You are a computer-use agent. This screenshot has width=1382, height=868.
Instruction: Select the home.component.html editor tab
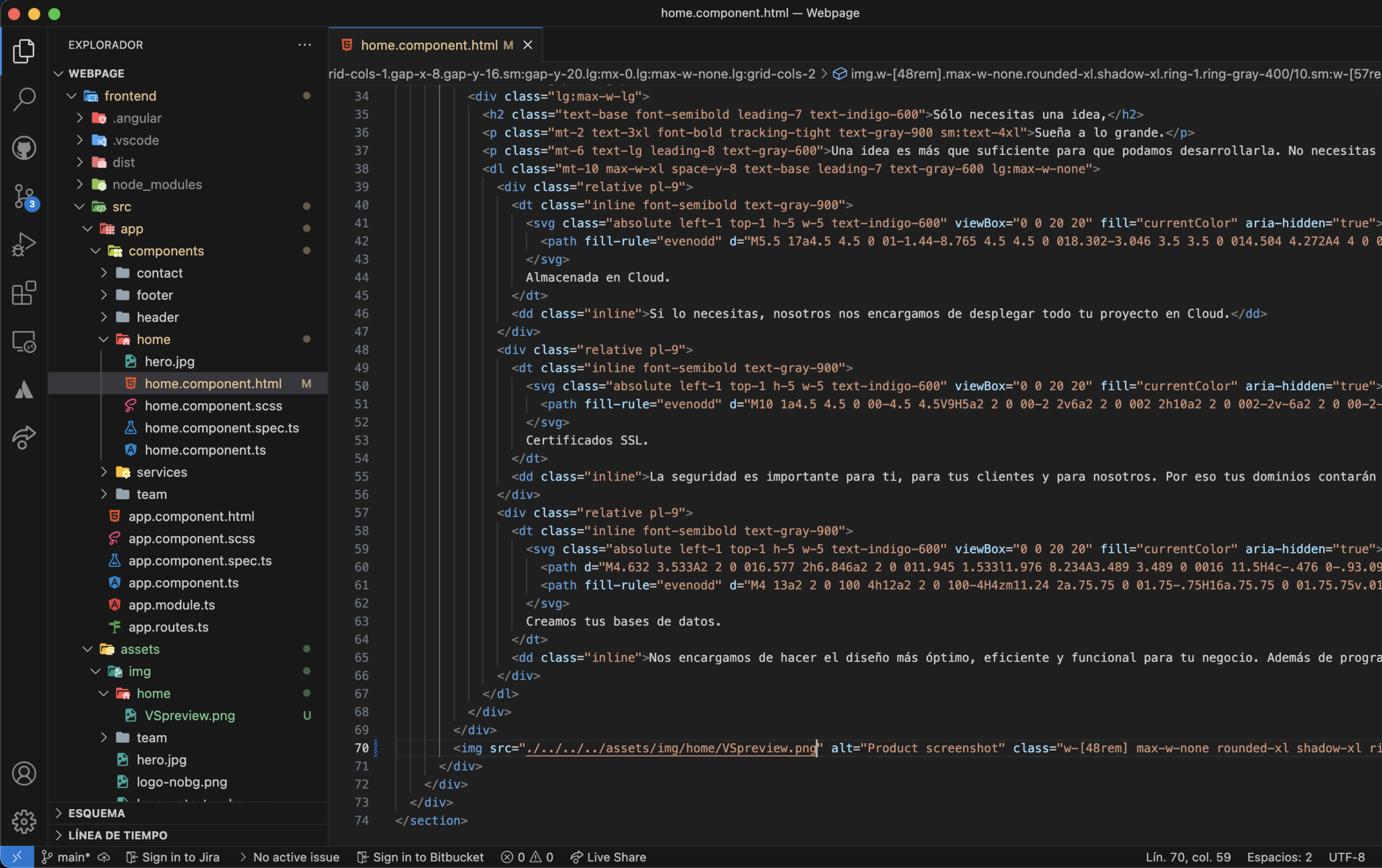[x=436, y=45]
